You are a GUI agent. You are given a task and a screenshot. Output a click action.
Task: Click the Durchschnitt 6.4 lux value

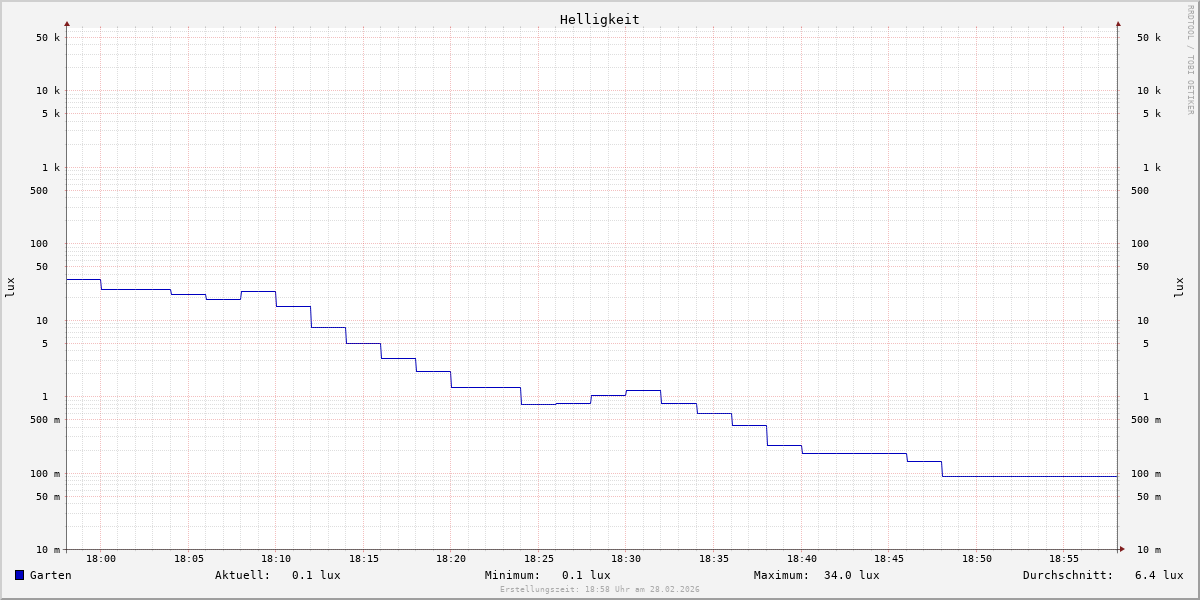[x=1159, y=575]
